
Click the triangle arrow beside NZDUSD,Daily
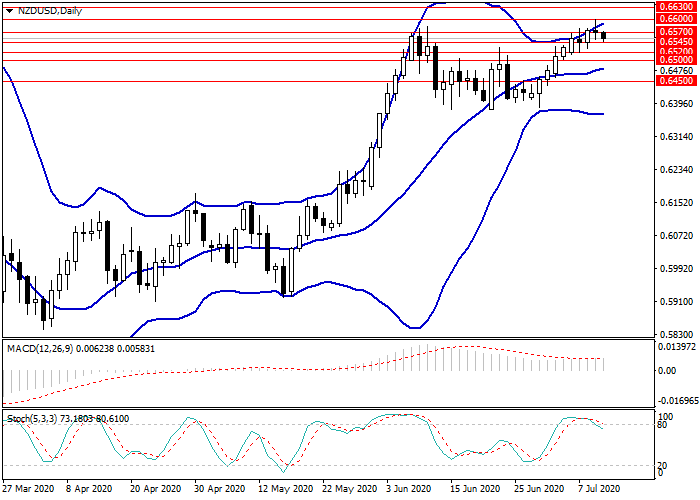[9, 11]
